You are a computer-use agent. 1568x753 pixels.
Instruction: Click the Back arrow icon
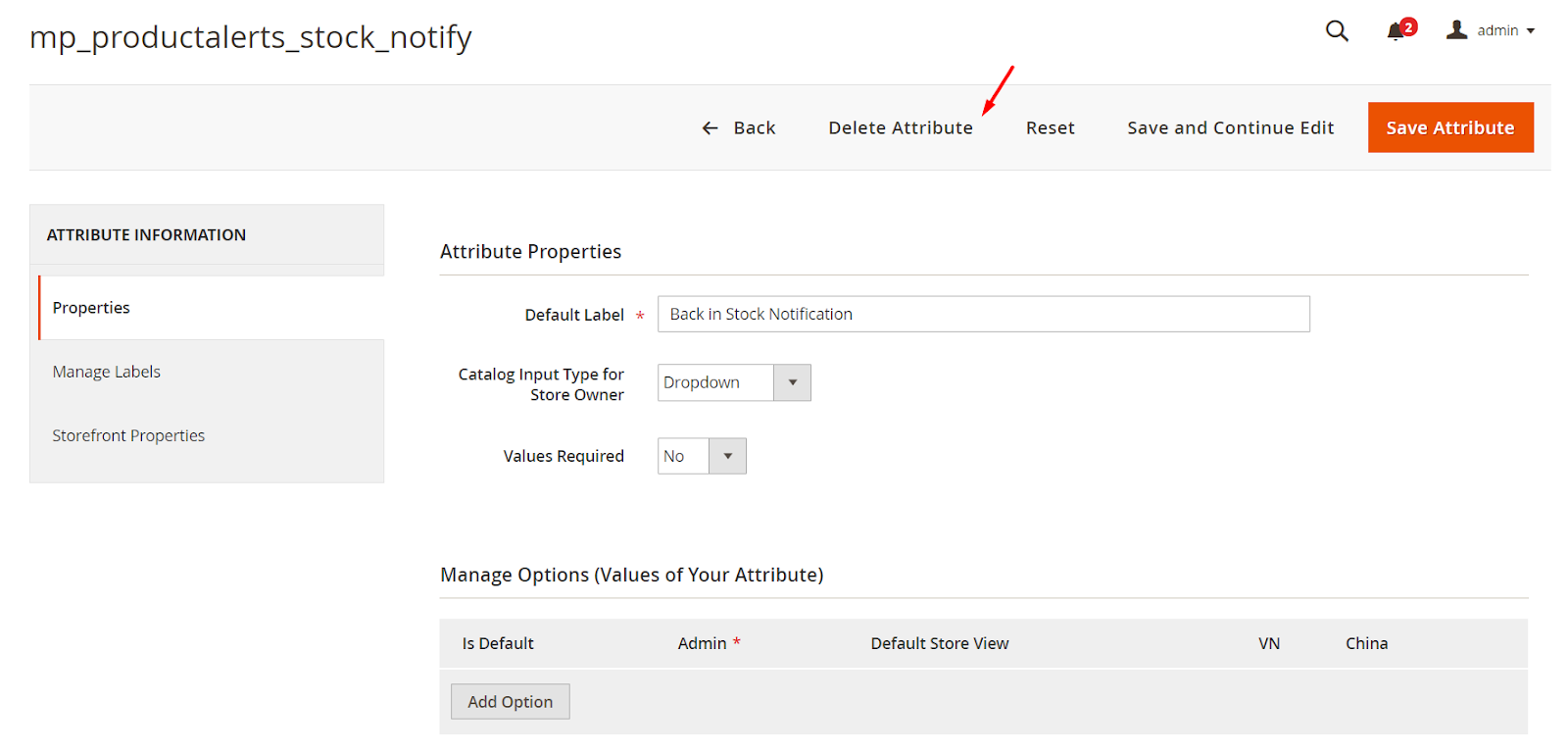pyautogui.click(x=710, y=128)
